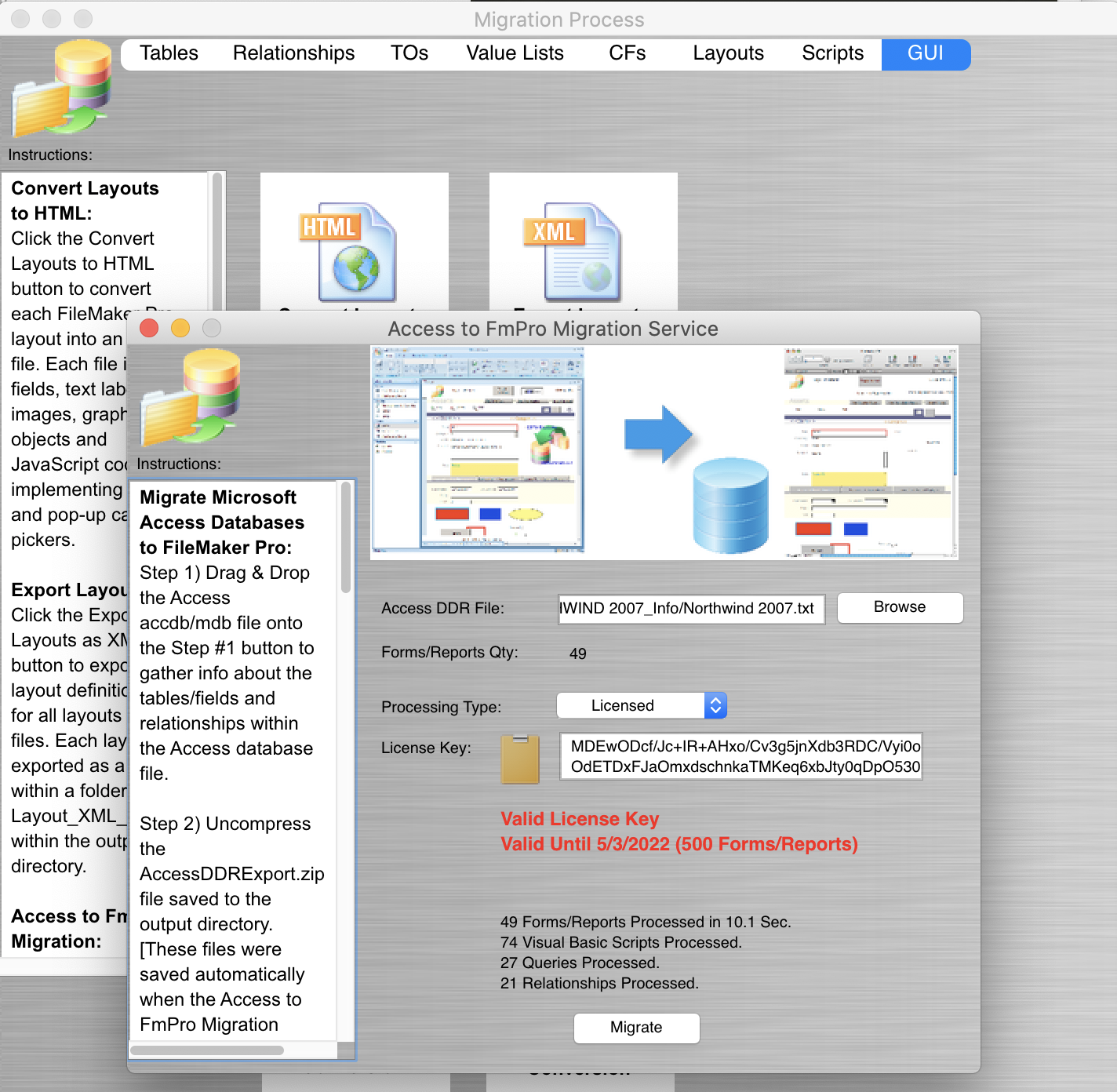Switch to the Relationships tab
The width and height of the screenshot is (1117, 1092).
tap(293, 53)
